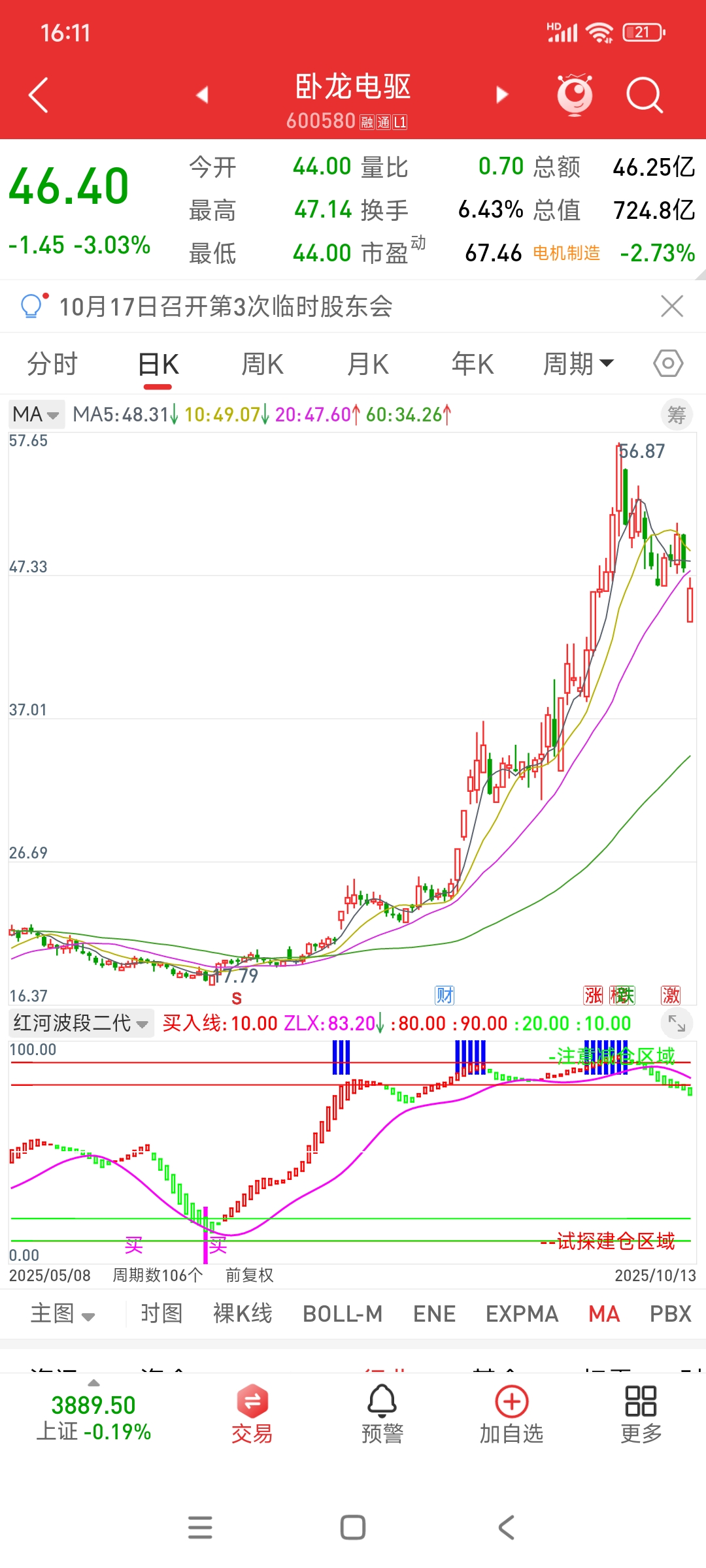Switch to previous stock with left triangle
The image size is (706, 1568).
(x=202, y=95)
